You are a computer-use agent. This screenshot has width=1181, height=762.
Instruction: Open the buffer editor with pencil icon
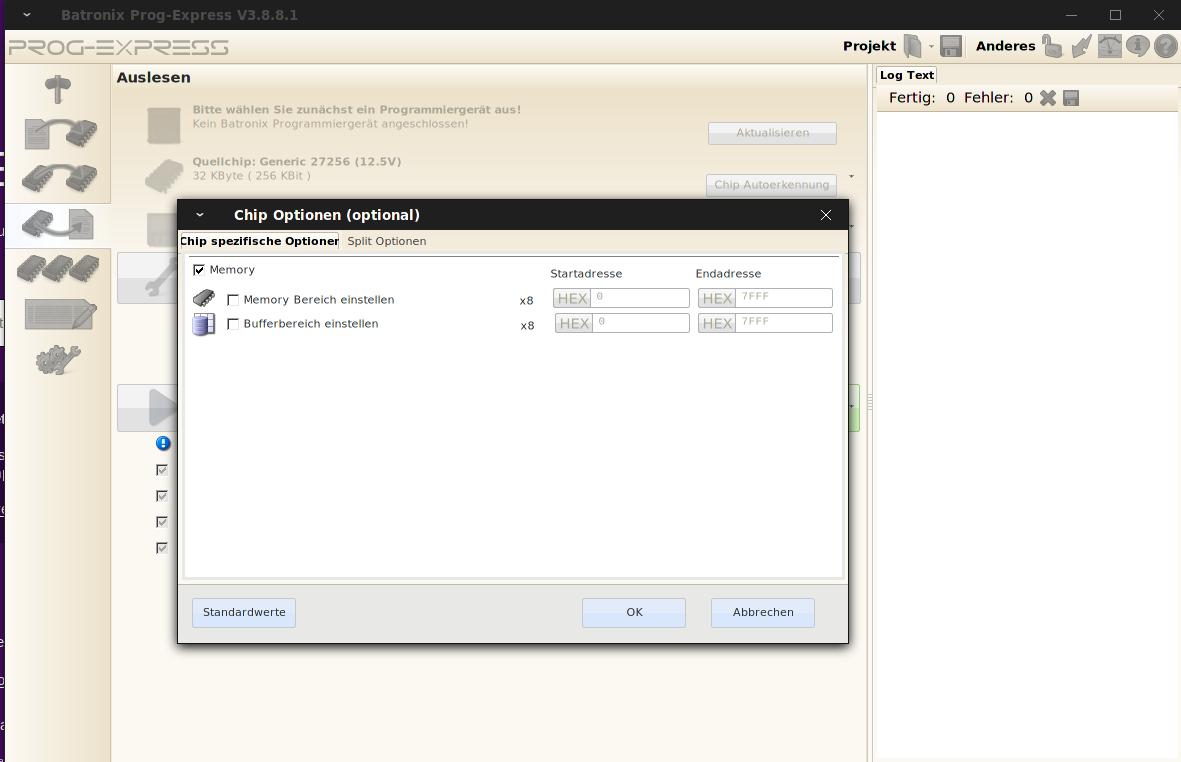60,314
